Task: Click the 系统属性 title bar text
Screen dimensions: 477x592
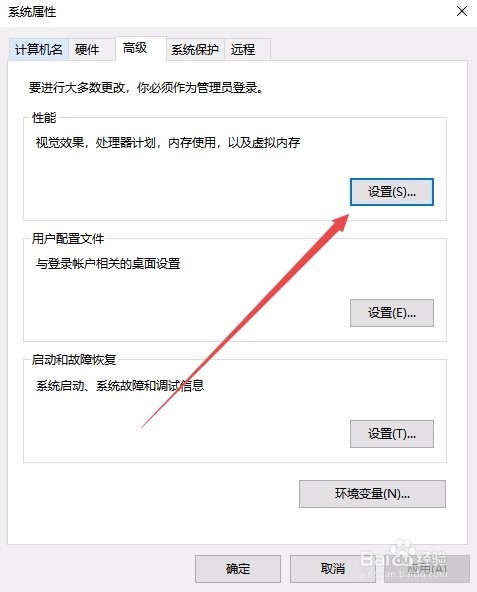Action: (32, 12)
